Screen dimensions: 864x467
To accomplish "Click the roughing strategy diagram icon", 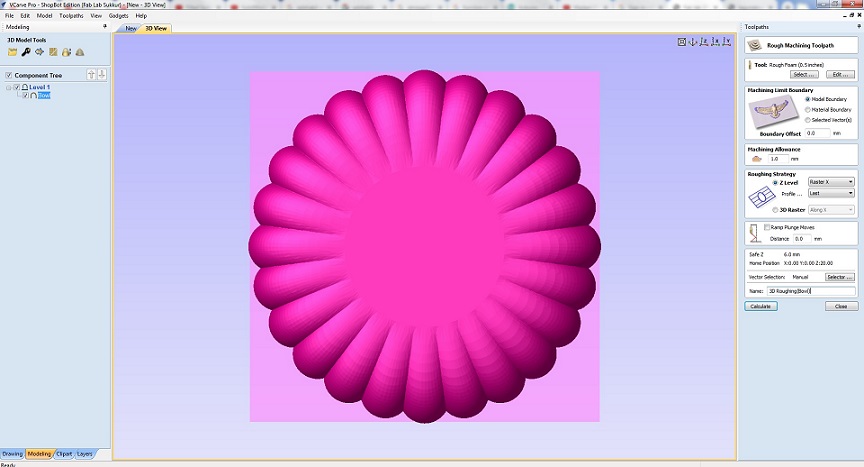I will (x=761, y=197).
